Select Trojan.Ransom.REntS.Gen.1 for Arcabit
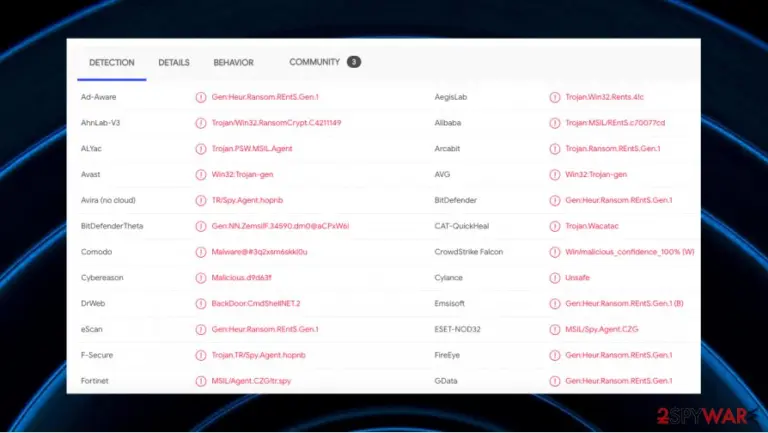 point(613,149)
